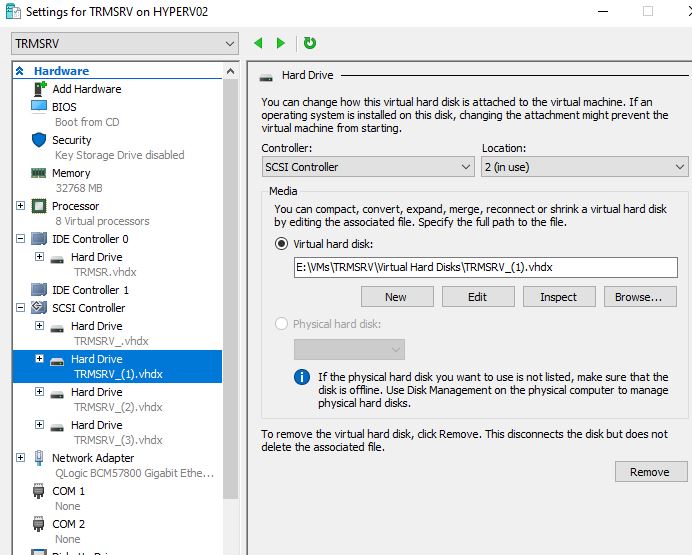
Task: Select the Virtual hard disk radio button
Action: click(x=281, y=244)
